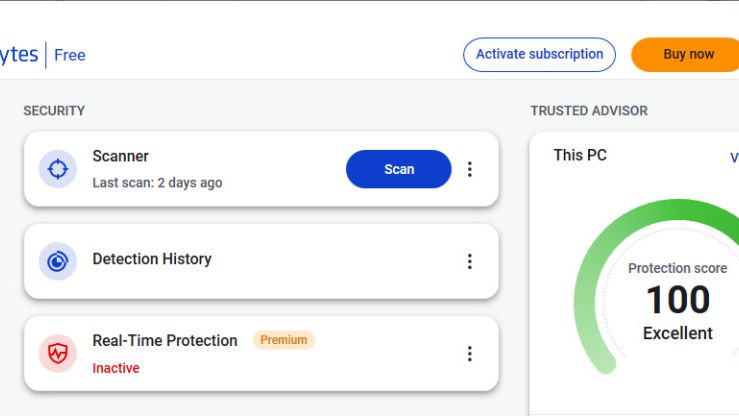Click the Free edition label in the header

coord(70,55)
